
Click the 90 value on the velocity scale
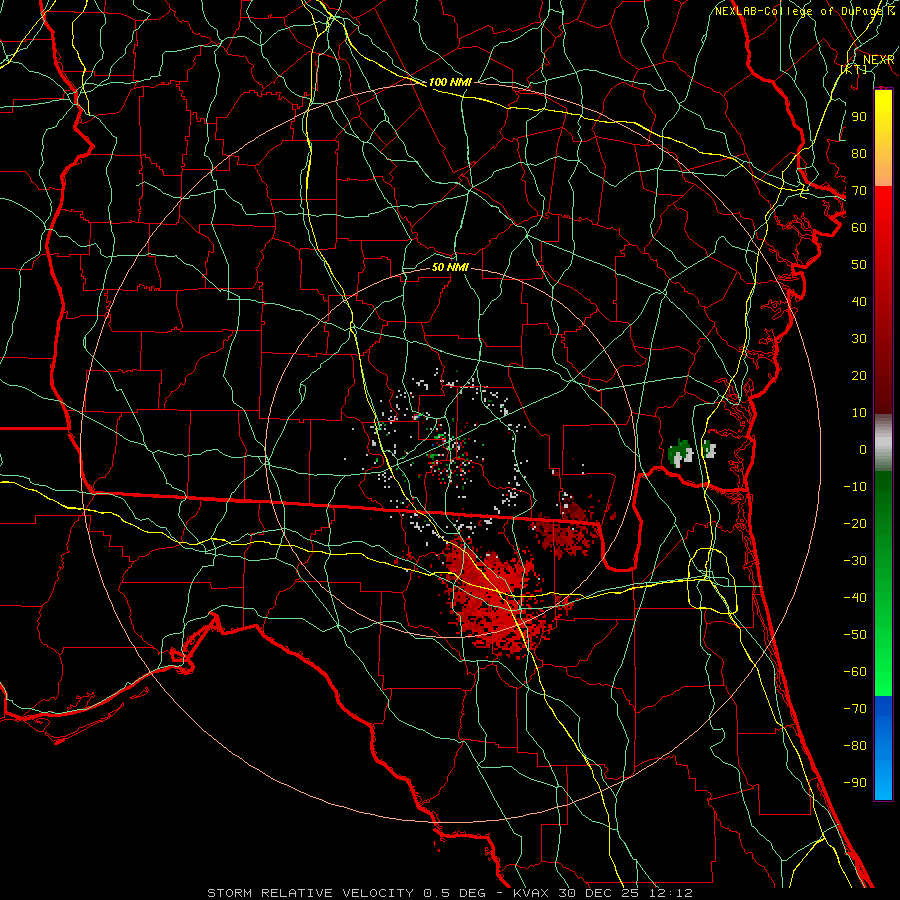pyautogui.click(x=859, y=117)
